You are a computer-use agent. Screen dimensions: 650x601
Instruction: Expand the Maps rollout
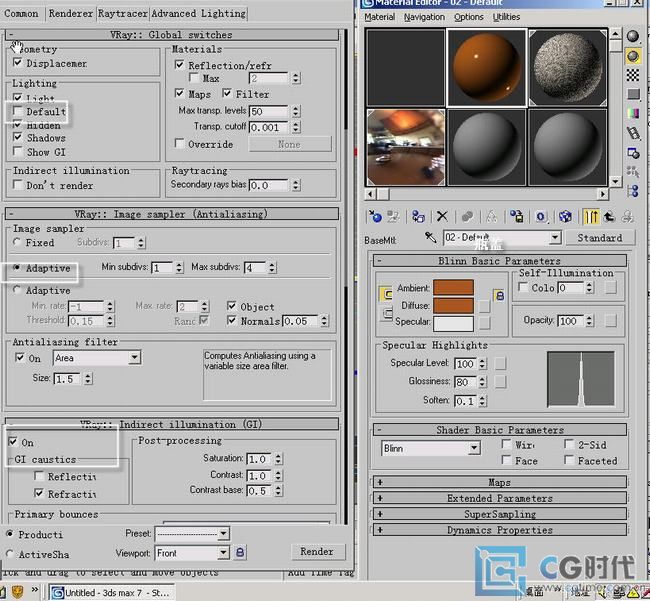500,482
